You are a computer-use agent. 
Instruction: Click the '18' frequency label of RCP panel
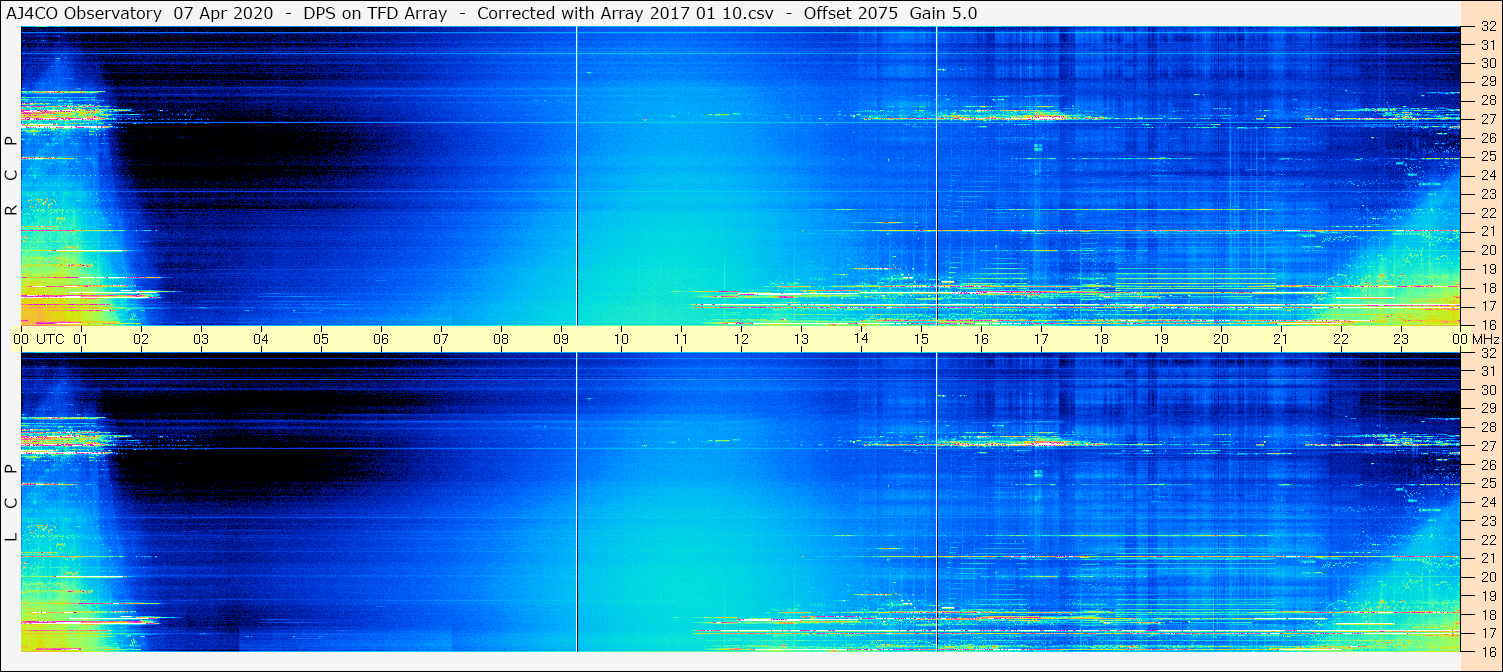(x=1487, y=288)
